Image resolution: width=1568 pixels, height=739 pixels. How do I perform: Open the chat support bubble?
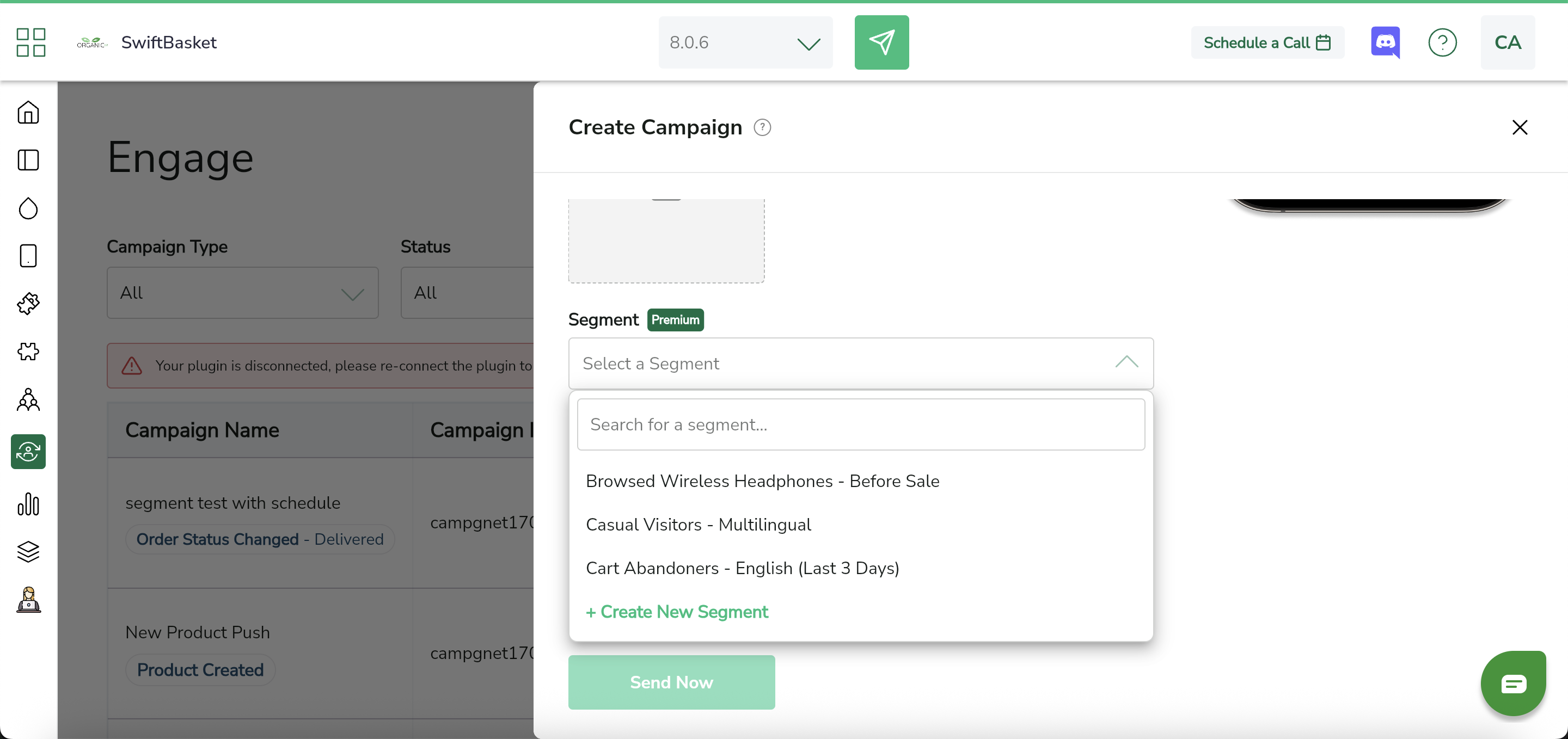coord(1512,683)
